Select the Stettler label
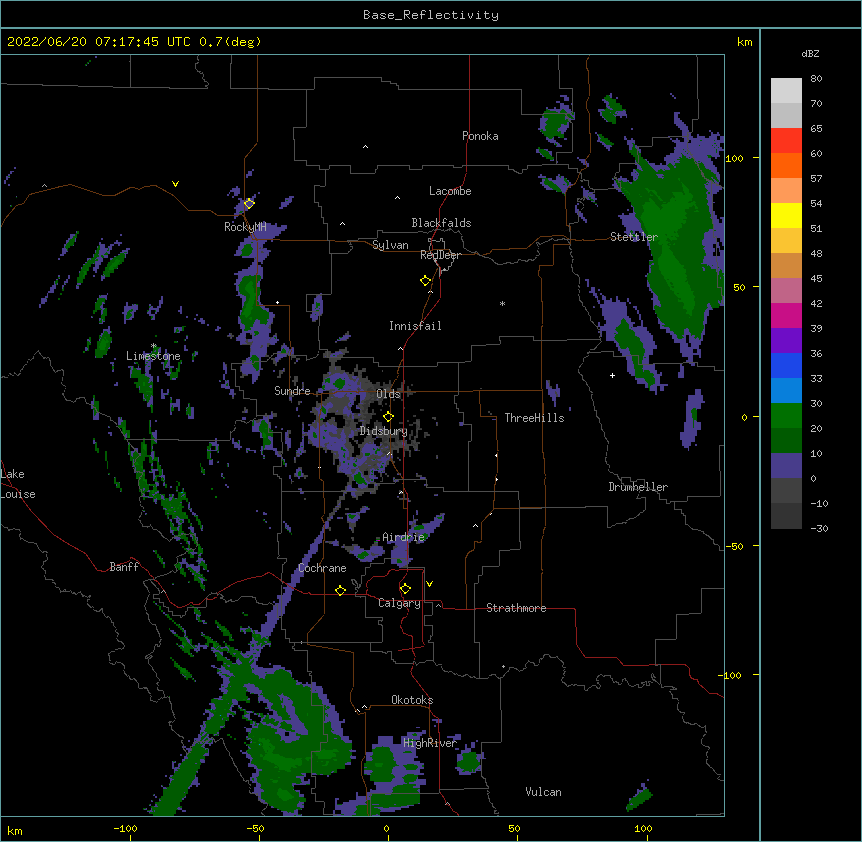The height and width of the screenshot is (842, 862). pos(634,237)
